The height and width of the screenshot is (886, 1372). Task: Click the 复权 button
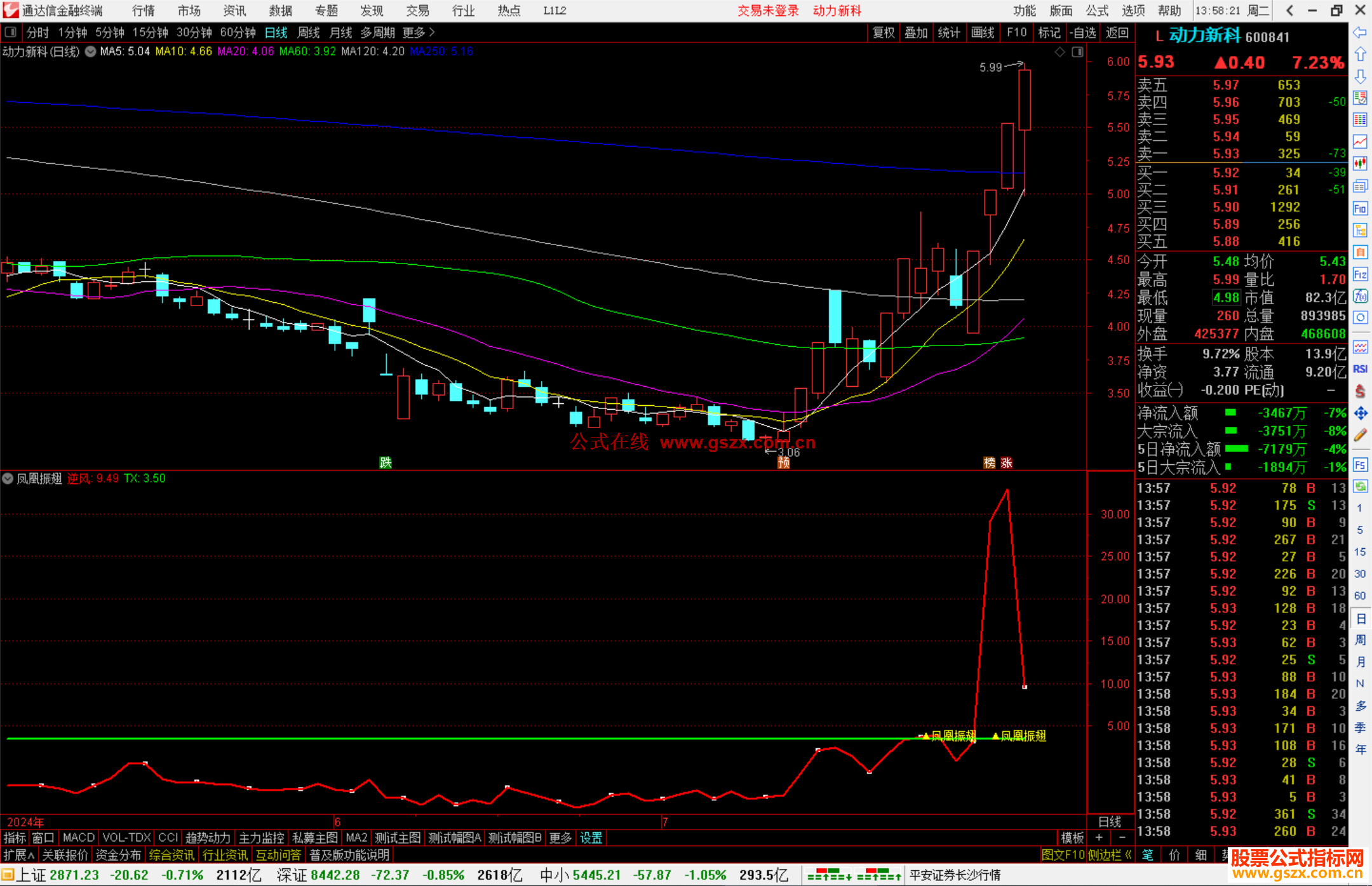(883, 32)
